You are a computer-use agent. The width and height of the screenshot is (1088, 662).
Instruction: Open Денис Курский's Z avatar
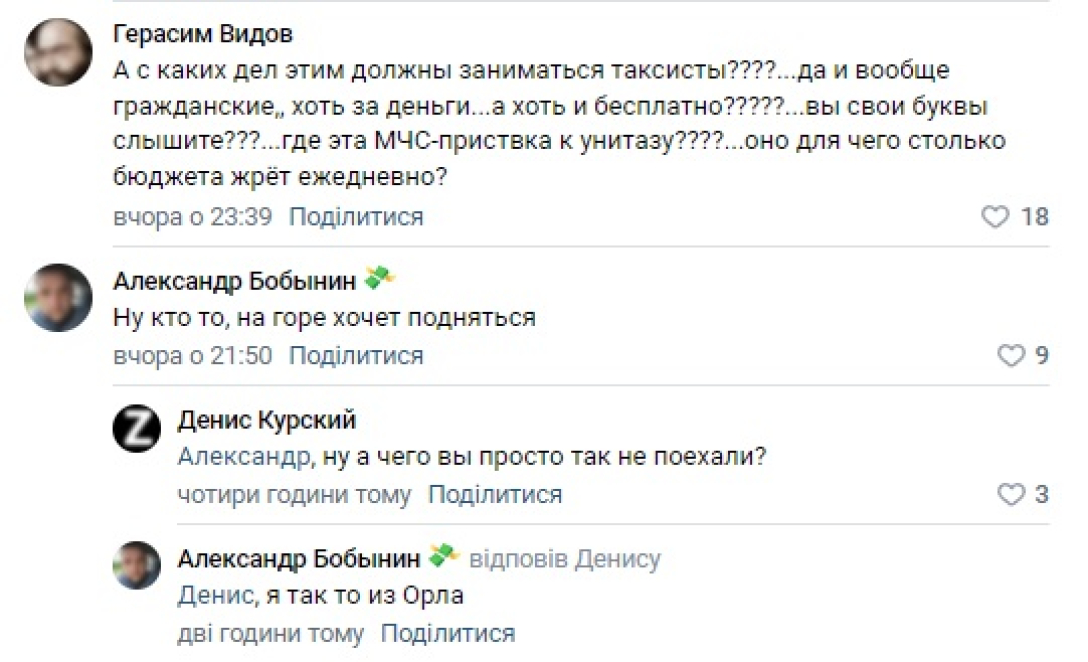pyautogui.click(x=136, y=427)
